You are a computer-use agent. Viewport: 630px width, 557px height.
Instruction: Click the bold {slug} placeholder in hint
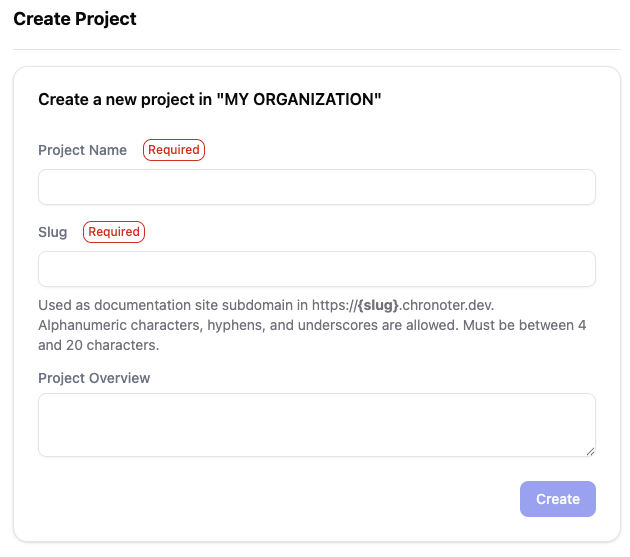pyautogui.click(x=378, y=305)
